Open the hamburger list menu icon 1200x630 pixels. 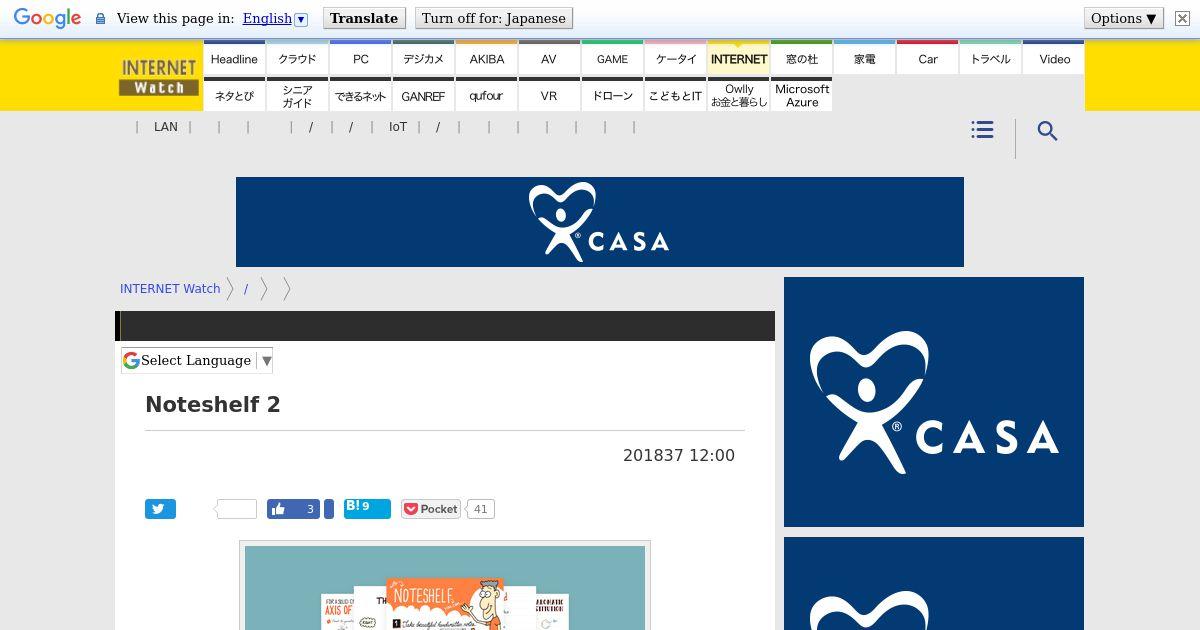[982, 130]
